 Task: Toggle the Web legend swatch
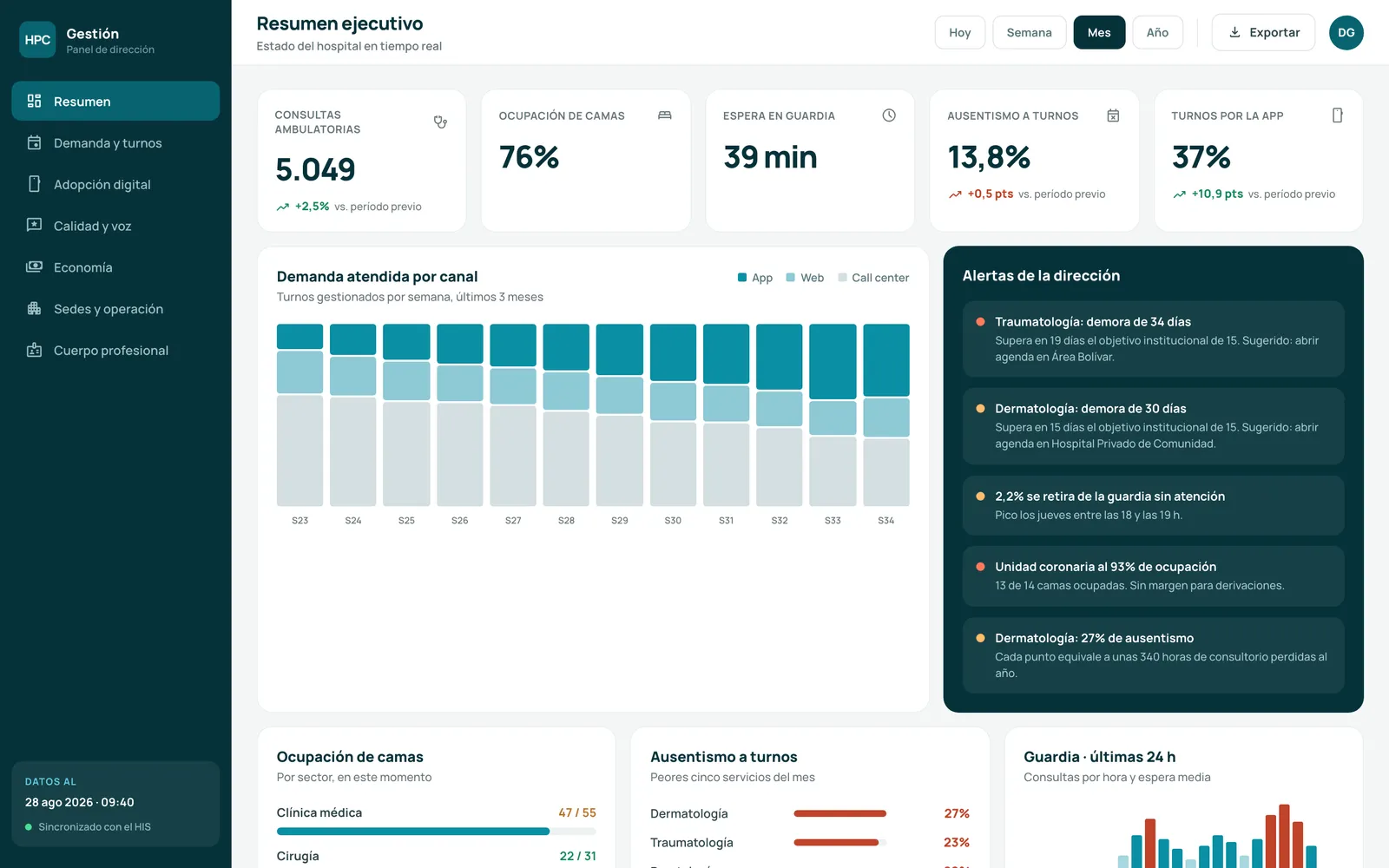[790, 278]
